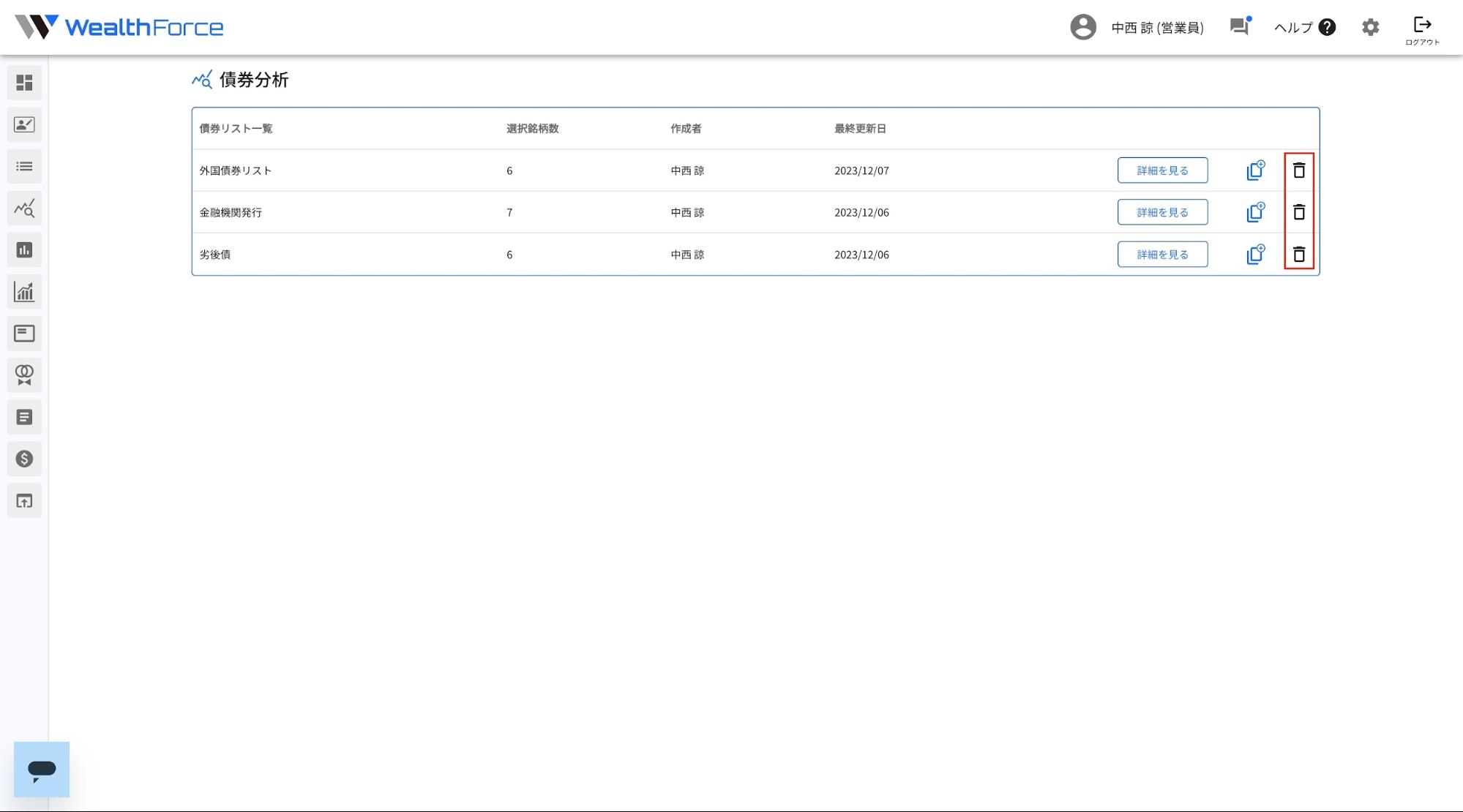Copy the 劣後債 list

click(x=1255, y=255)
